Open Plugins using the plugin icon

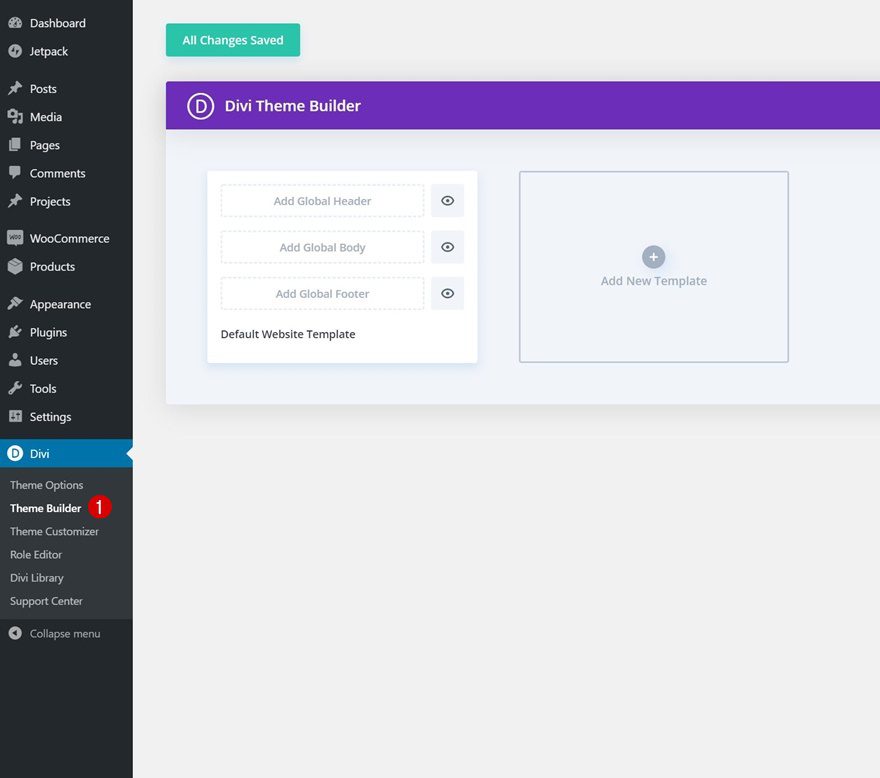click(18, 331)
